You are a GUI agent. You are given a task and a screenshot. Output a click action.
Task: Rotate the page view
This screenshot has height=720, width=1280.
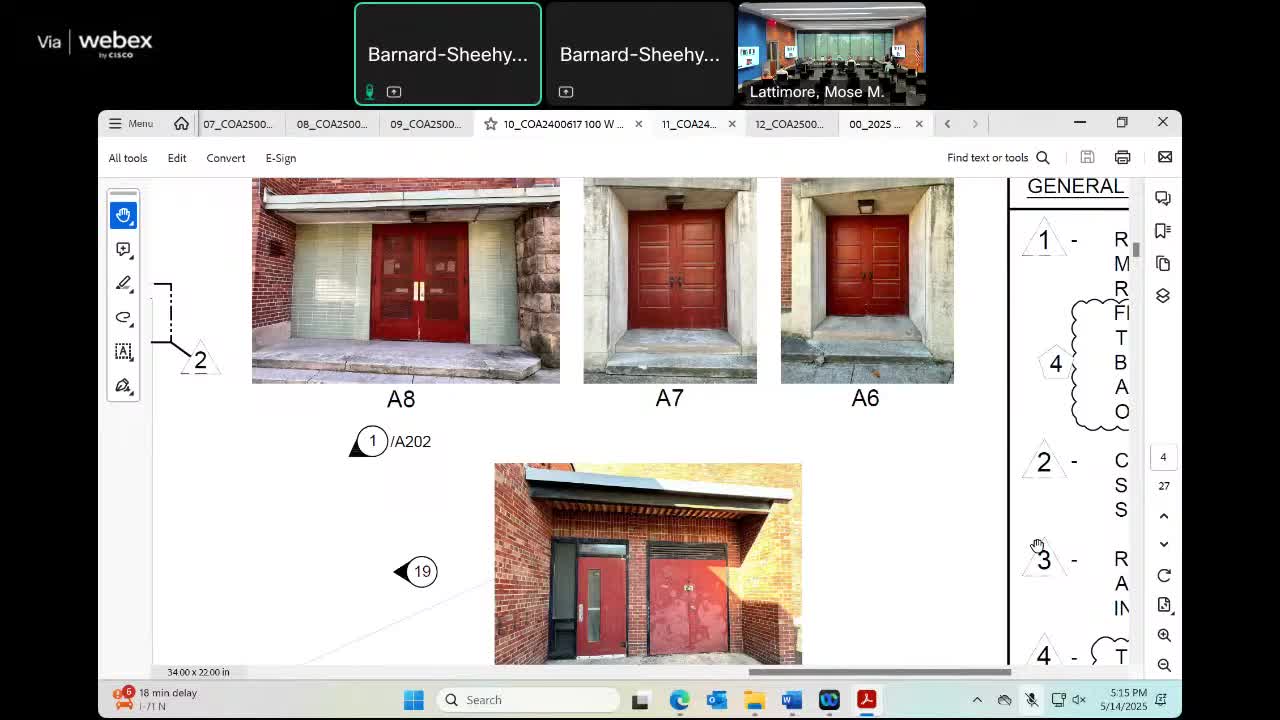[x=1163, y=576]
